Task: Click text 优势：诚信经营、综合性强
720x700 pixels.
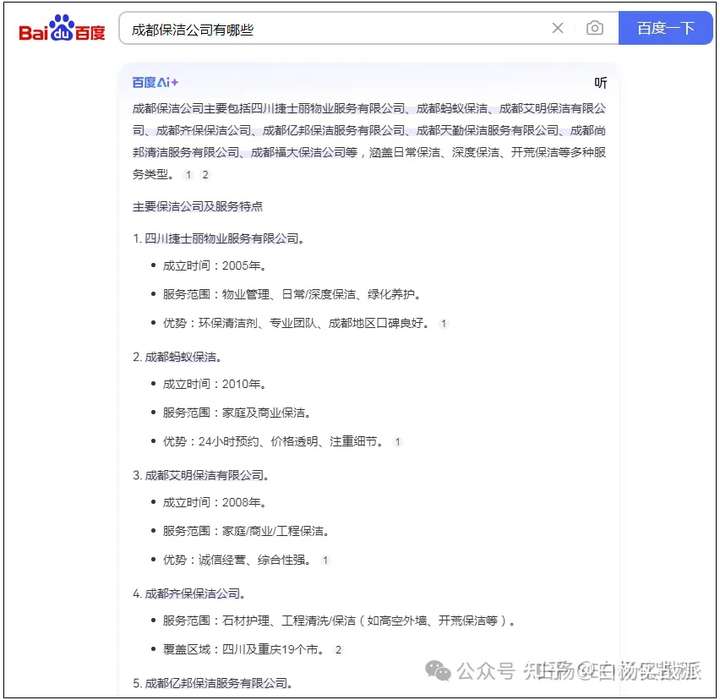Action: click(x=236, y=560)
